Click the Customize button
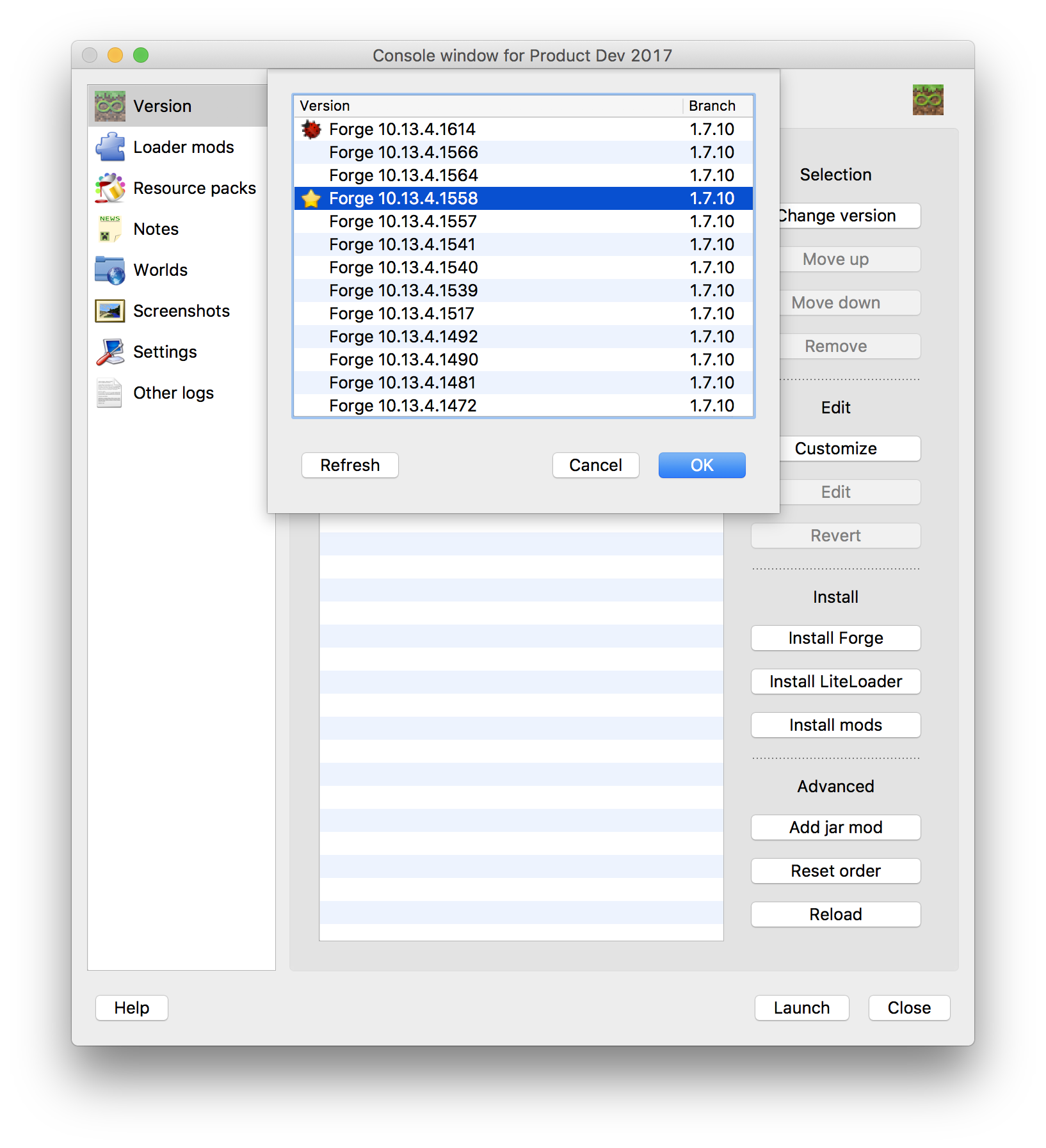 (850, 449)
